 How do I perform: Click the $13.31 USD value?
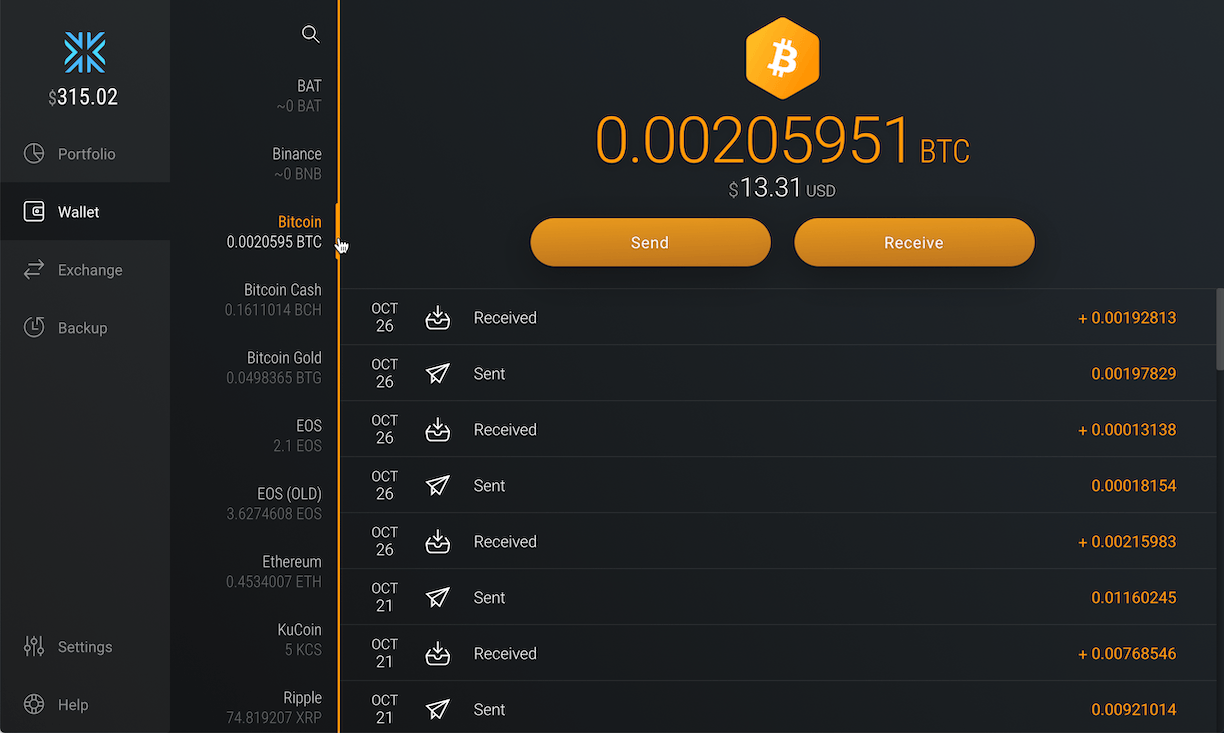tap(782, 188)
